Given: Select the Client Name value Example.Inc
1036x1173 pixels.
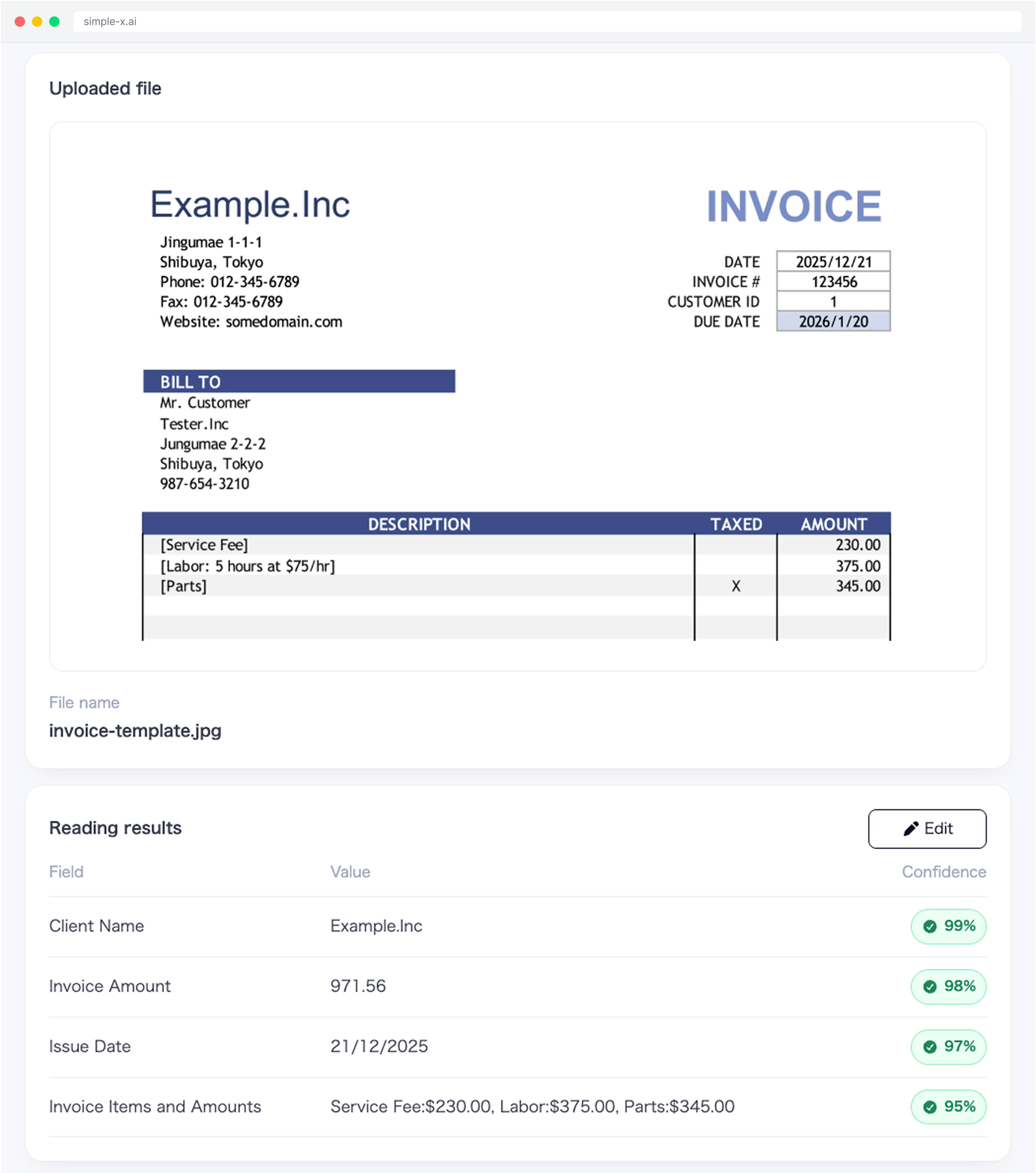Looking at the screenshot, I should tap(376, 926).
